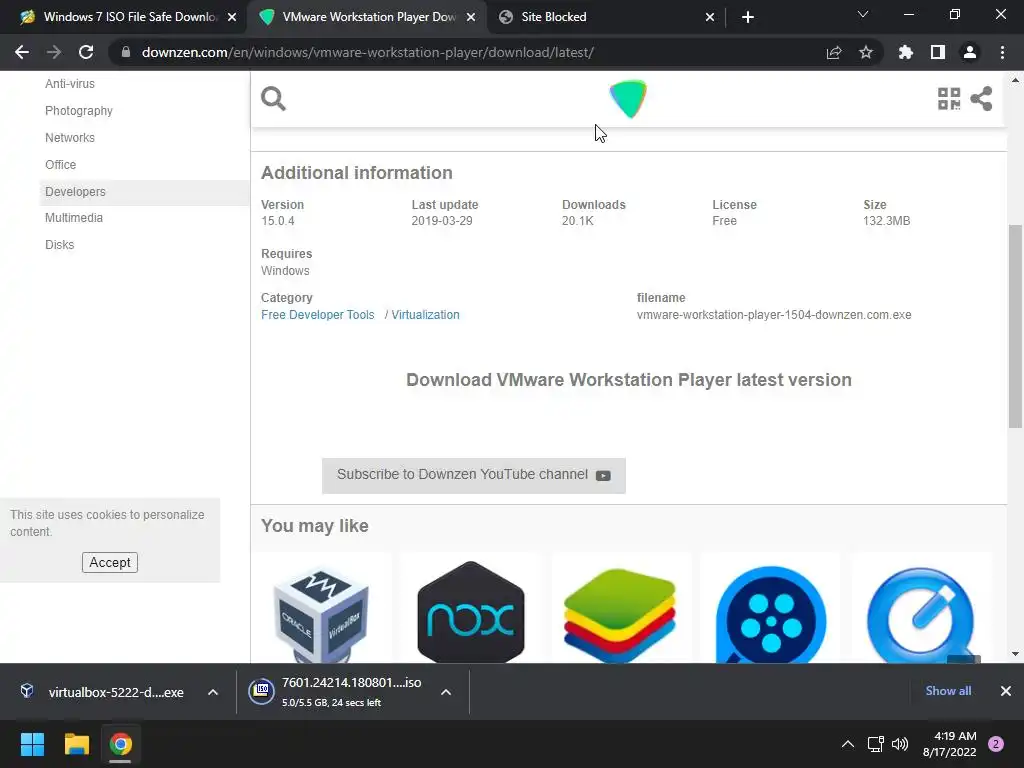1024x768 pixels.
Task: Click the share icon on the page header
Action: [981, 99]
